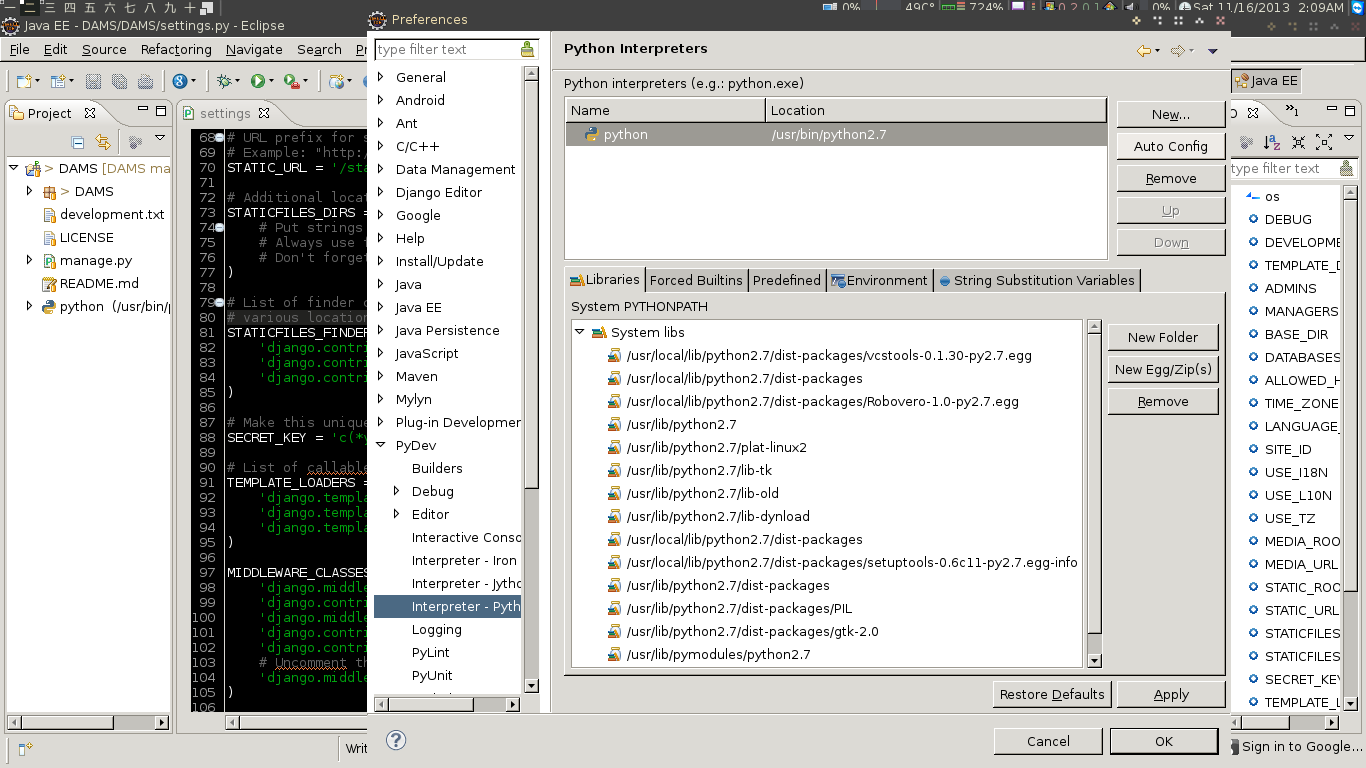Screen dimensions: 1366x768
Task: Collapse the PyDev preferences category
Action: point(380,445)
